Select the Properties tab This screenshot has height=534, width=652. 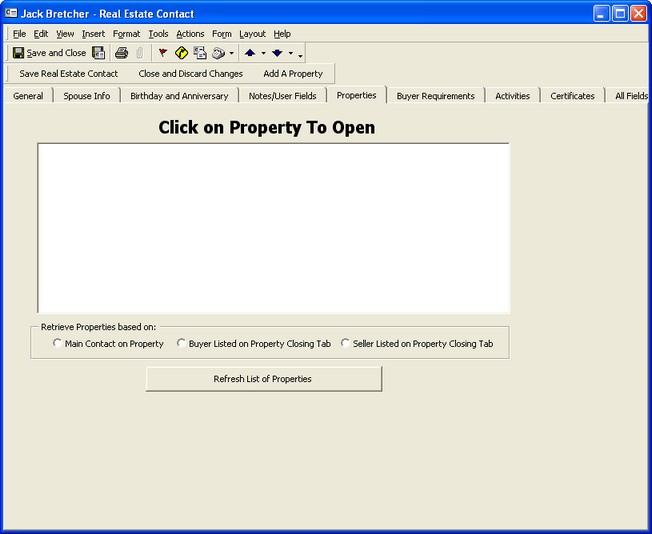point(356,95)
